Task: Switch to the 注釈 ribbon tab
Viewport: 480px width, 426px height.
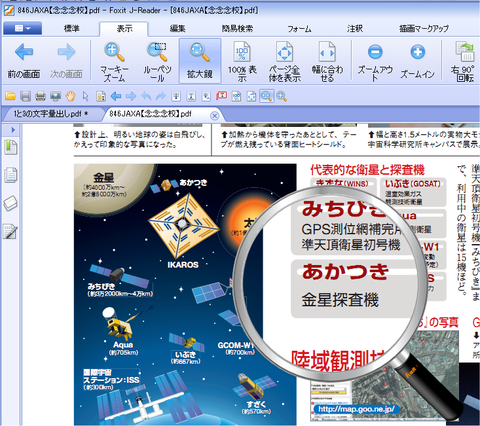Action: tap(355, 29)
